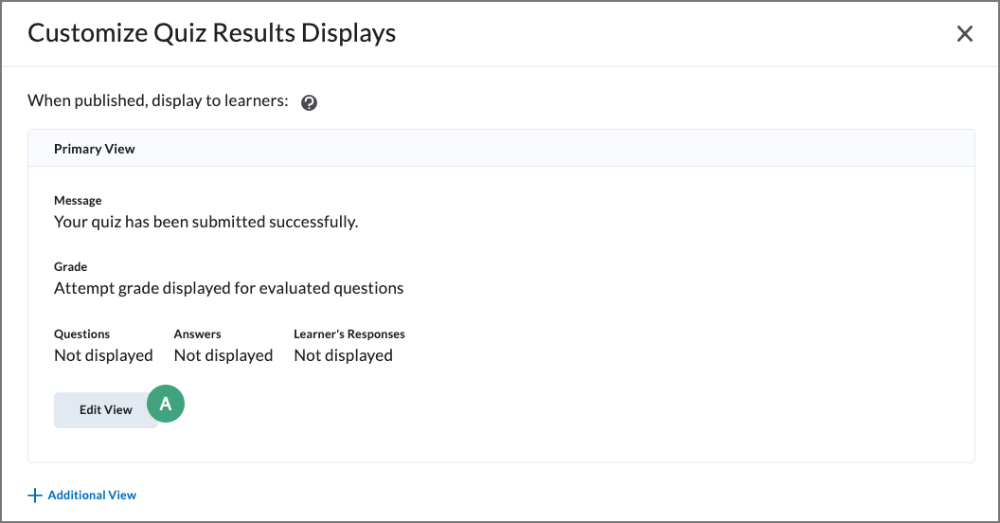Open the Additional View link
The height and width of the screenshot is (523, 1000).
[x=92, y=495]
